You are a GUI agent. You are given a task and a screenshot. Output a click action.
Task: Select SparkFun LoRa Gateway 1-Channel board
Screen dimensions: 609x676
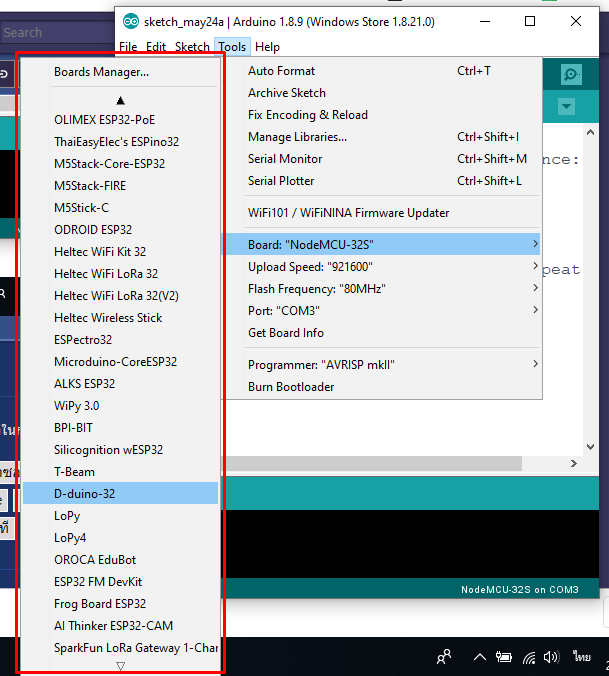pyautogui.click(x=121, y=647)
